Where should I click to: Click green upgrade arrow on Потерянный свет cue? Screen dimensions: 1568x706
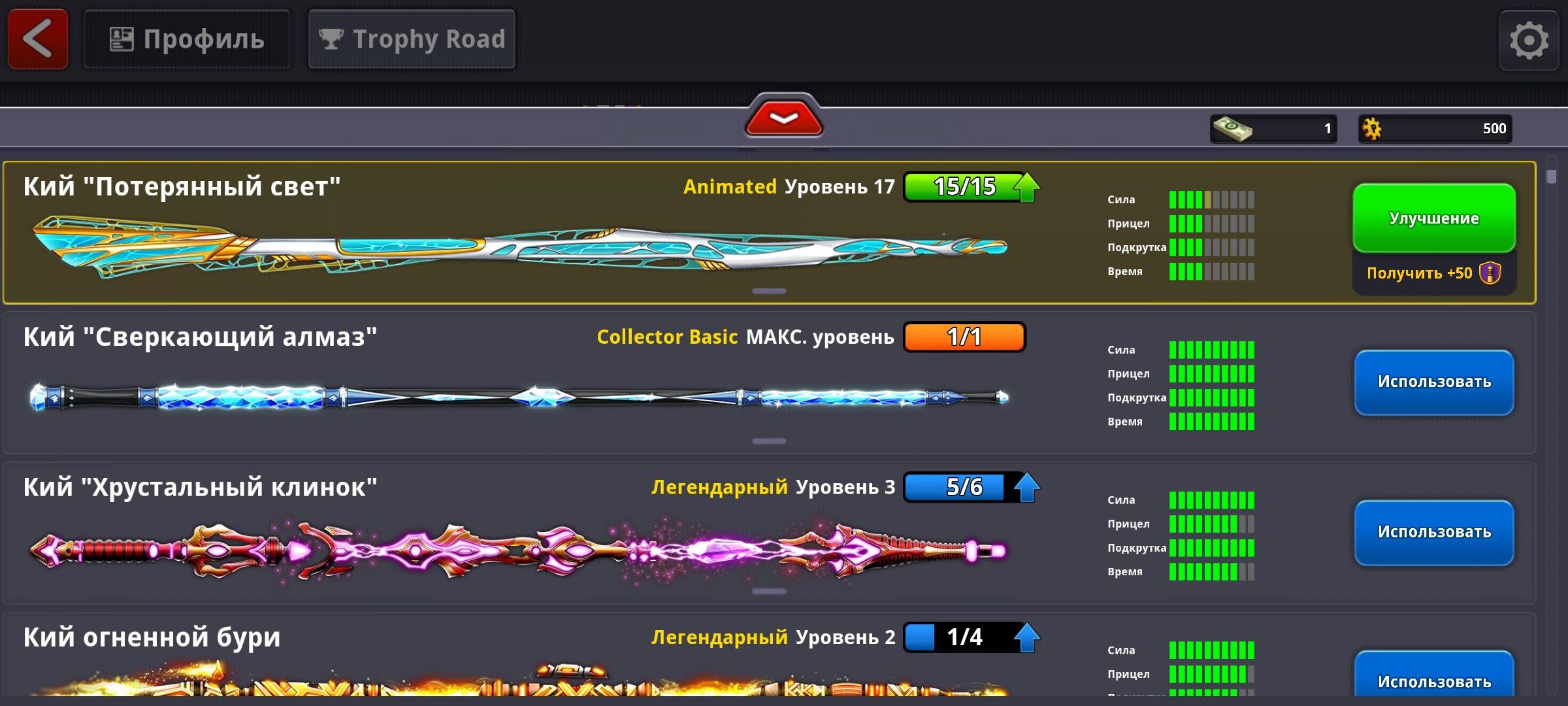[x=1026, y=187]
